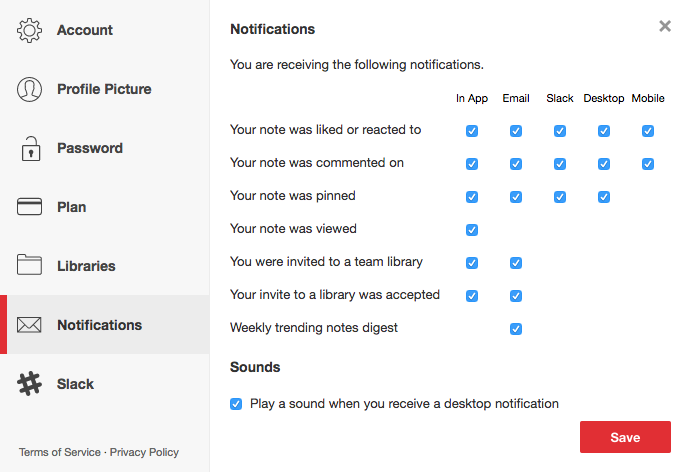Screen dimensions: 689x472
Task: Open the Account settings tab
Action: pyautogui.click(x=84, y=30)
